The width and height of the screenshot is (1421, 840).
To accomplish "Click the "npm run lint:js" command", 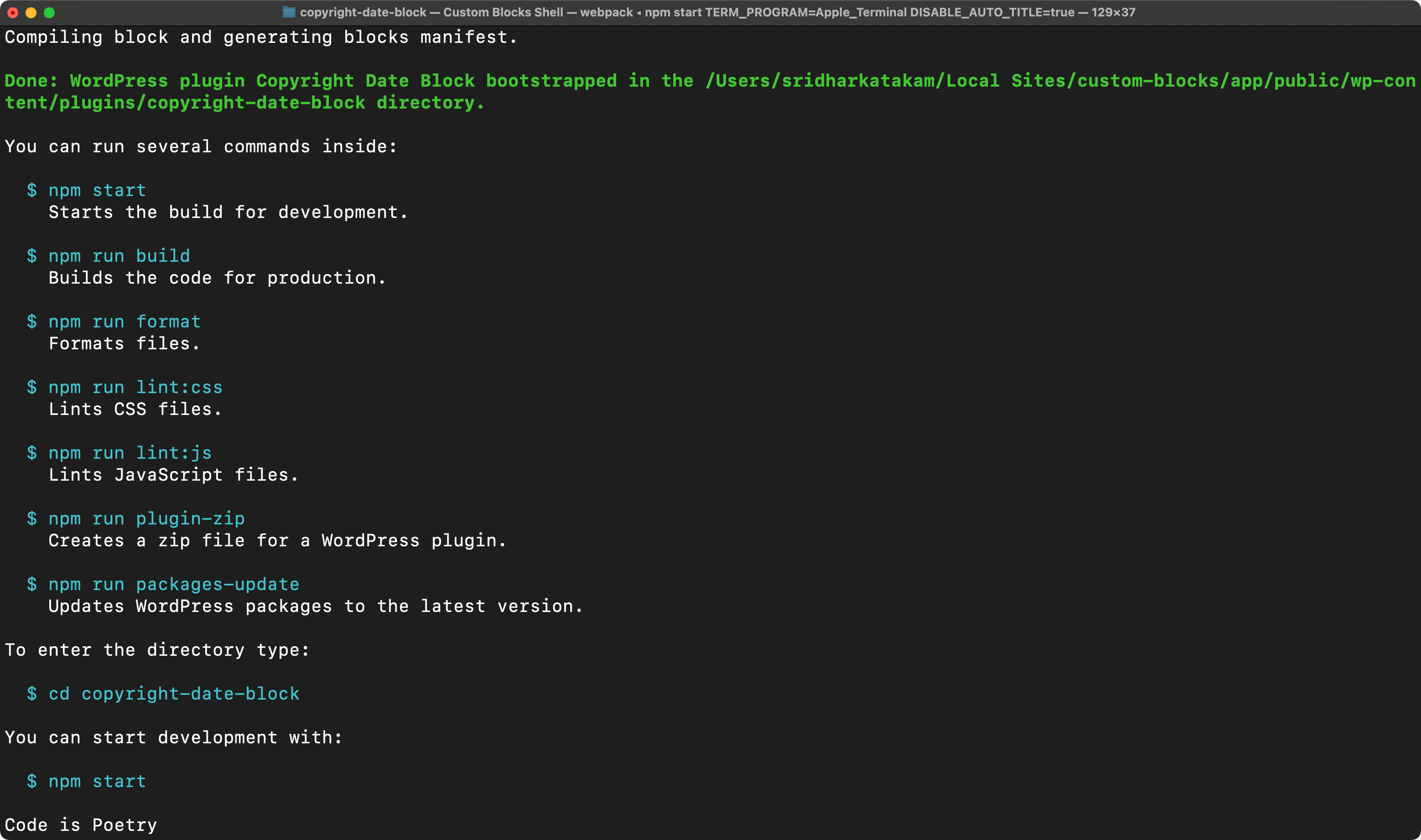I will click(x=130, y=453).
